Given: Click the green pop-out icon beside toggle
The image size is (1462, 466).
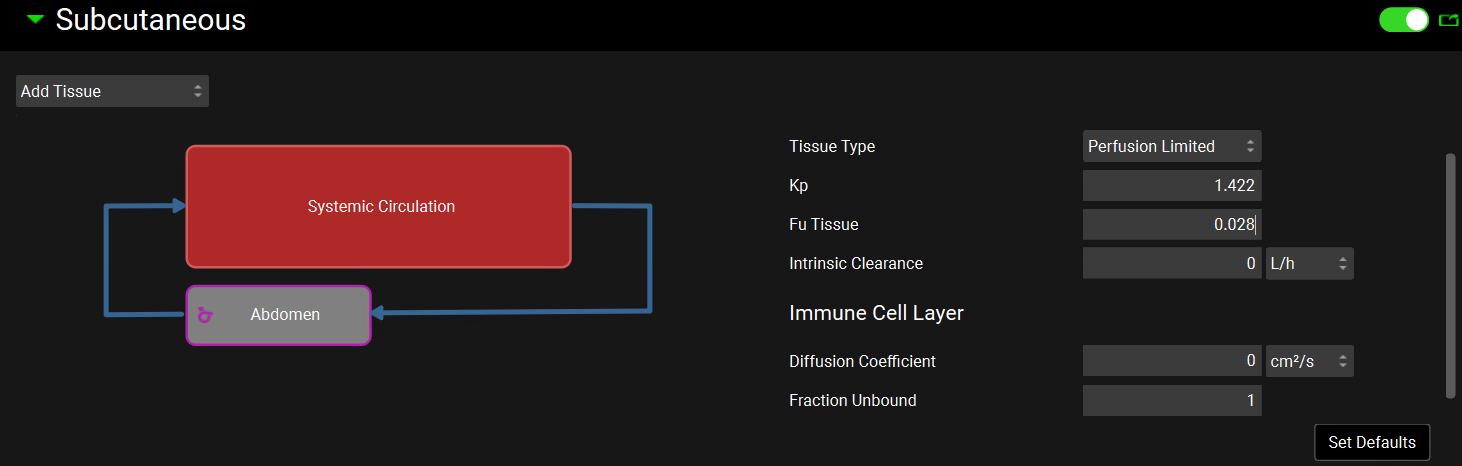Looking at the screenshot, I should click(1447, 19).
